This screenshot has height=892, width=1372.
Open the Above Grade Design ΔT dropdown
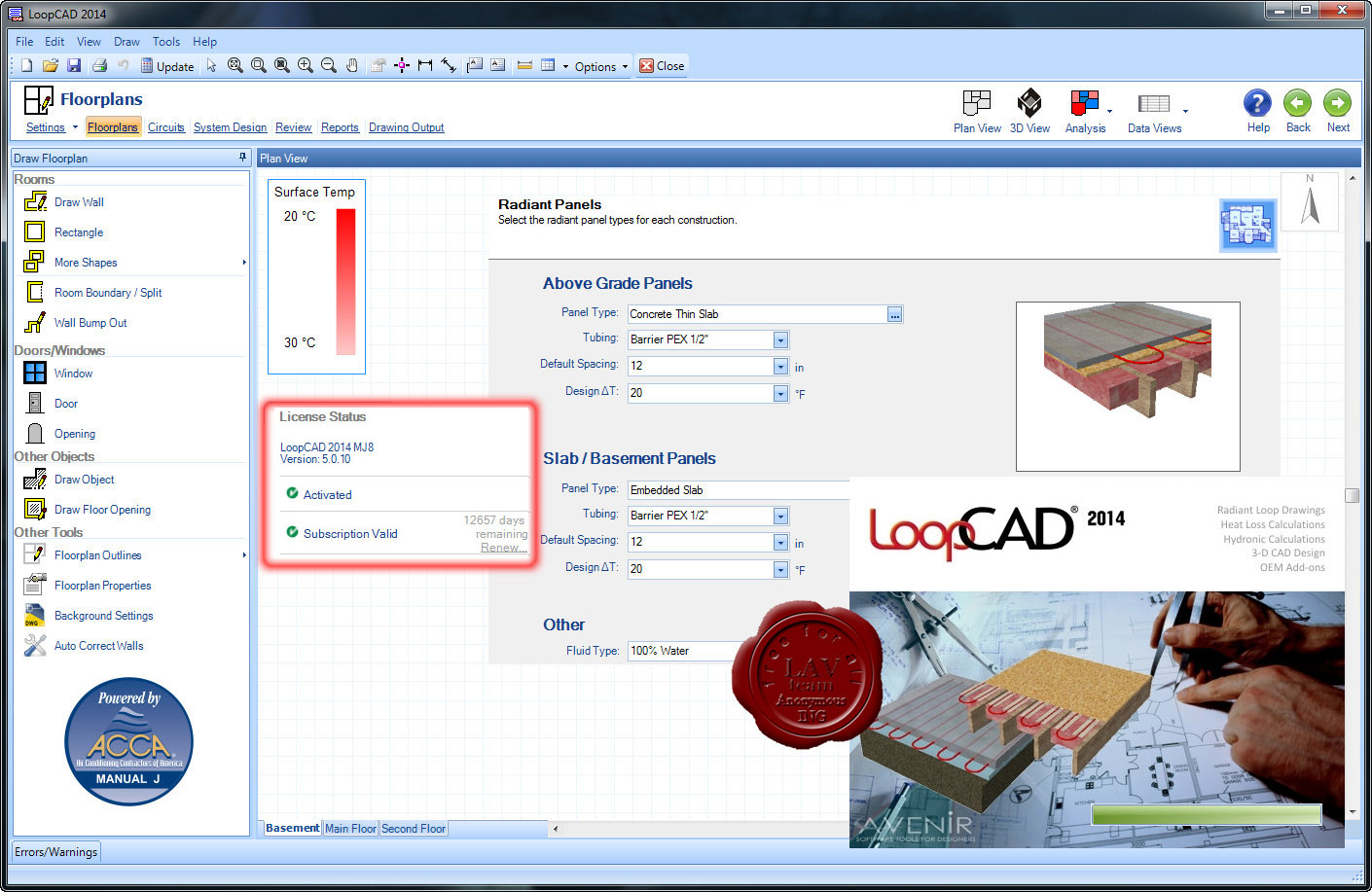[x=780, y=393]
